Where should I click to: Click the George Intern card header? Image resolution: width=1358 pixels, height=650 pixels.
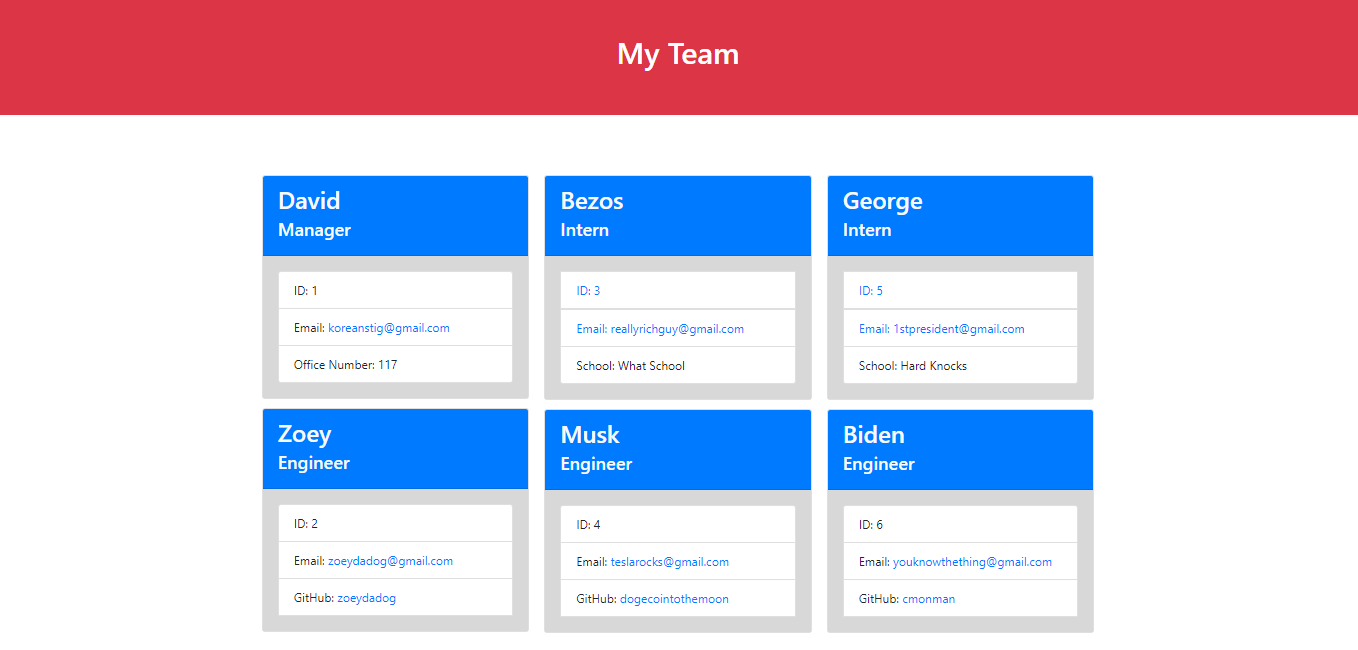point(960,215)
